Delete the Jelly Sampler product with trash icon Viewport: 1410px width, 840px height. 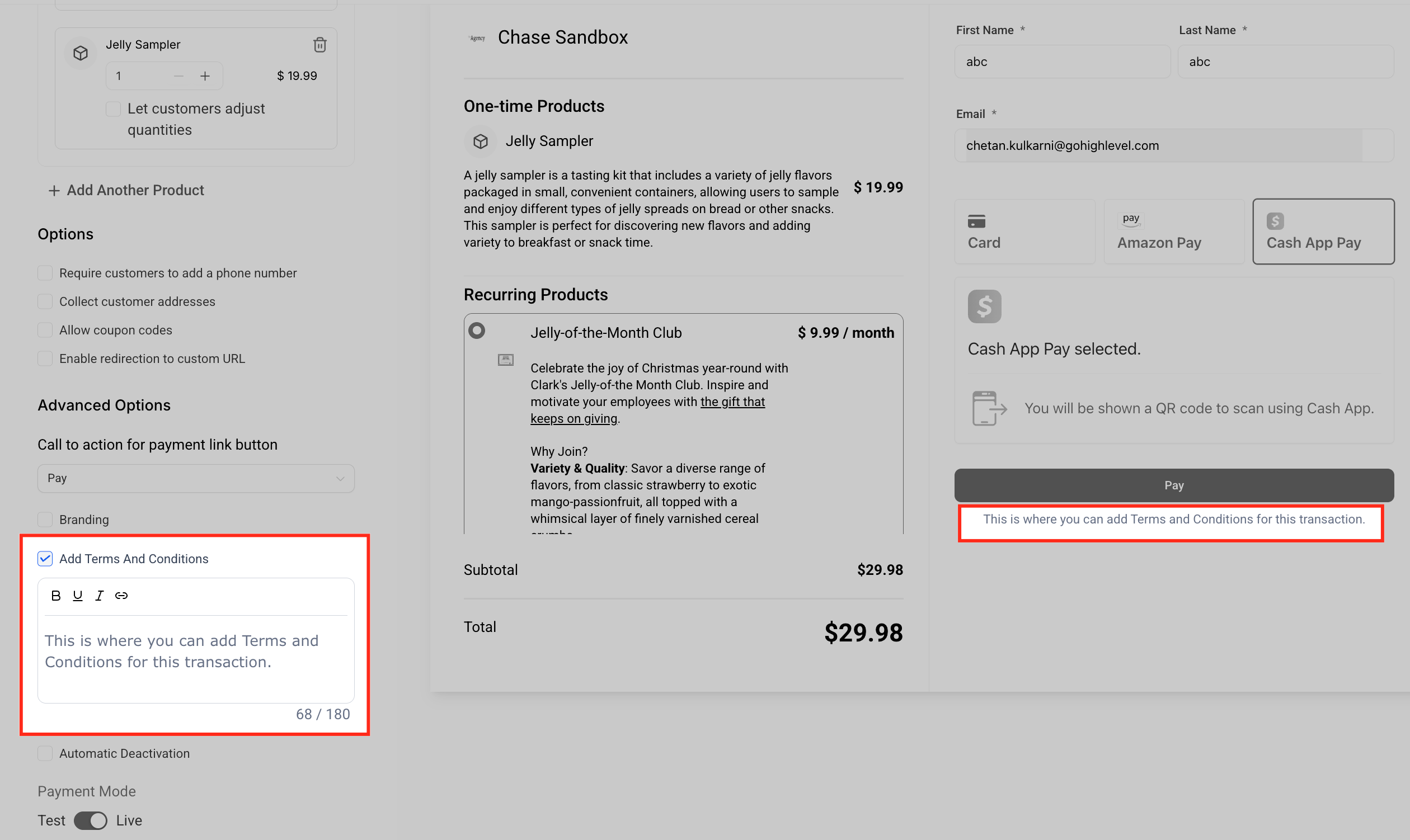pos(319,45)
